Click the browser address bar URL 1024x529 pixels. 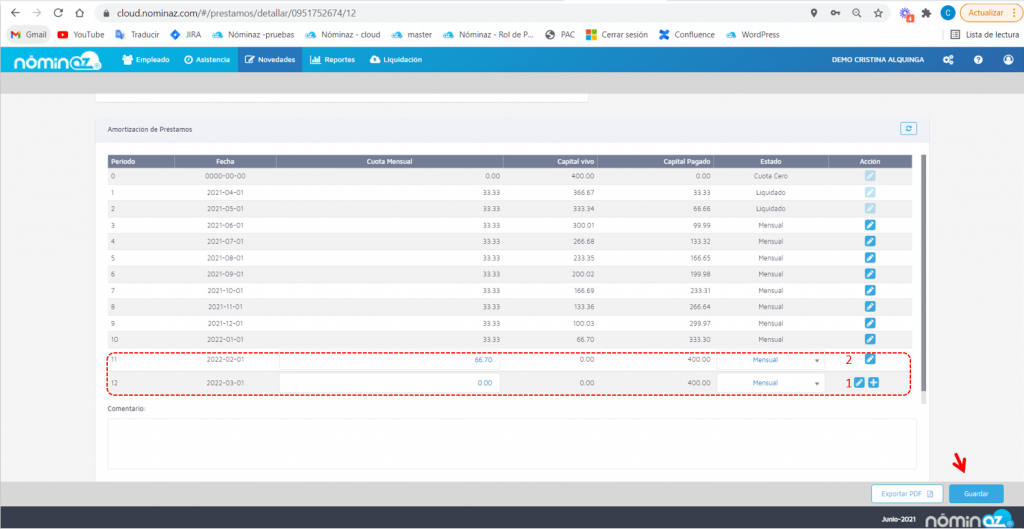[236, 13]
